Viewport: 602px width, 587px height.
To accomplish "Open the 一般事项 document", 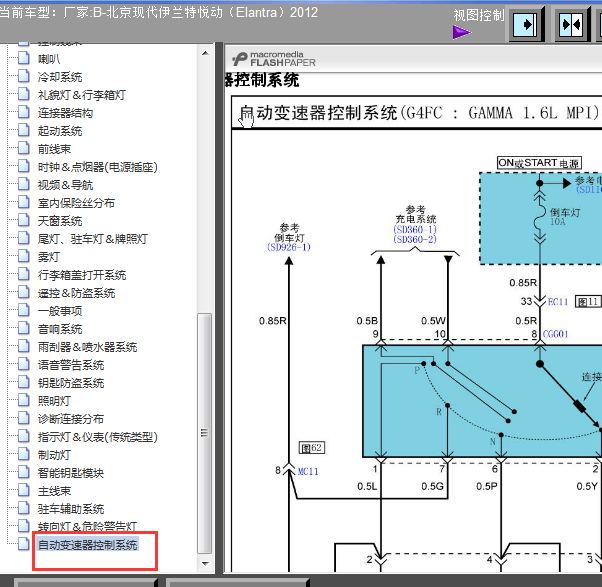I will pyautogui.click(x=60, y=311).
